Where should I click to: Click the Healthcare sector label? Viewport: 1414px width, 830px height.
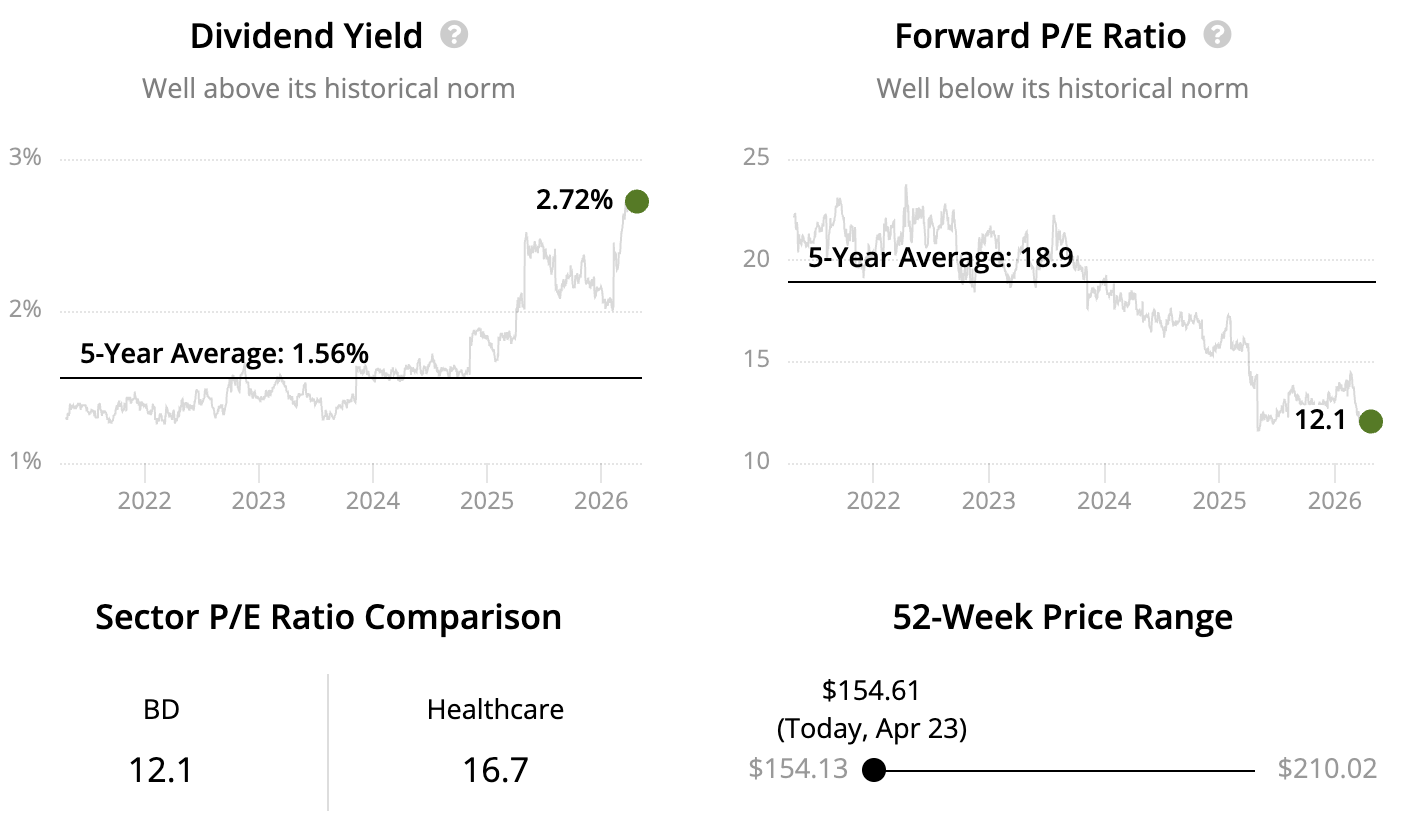(495, 710)
